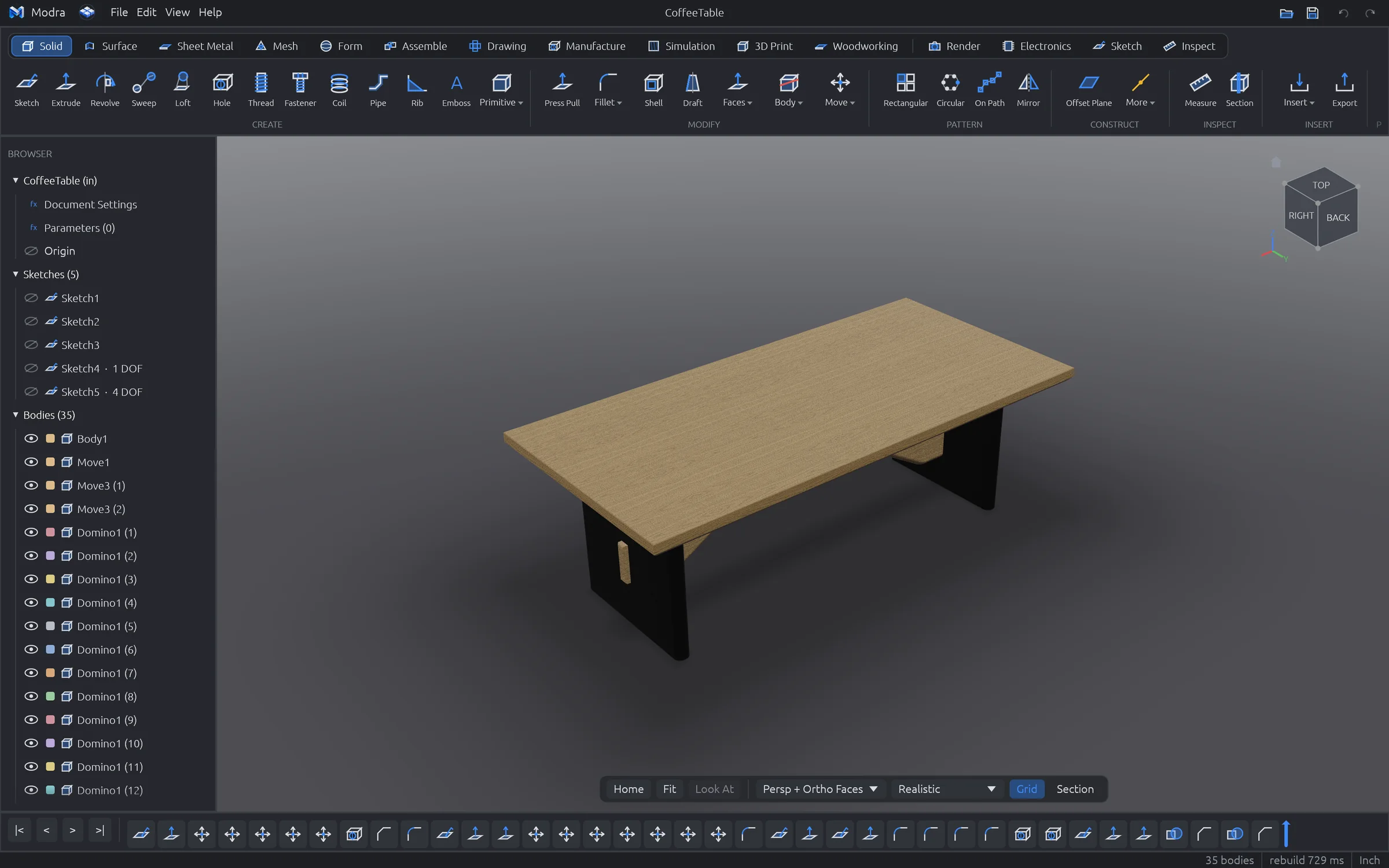The width and height of the screenshot is (1389, 868).
Task: Choose the Circular pattern tool
Action: (x=950, y=90)
